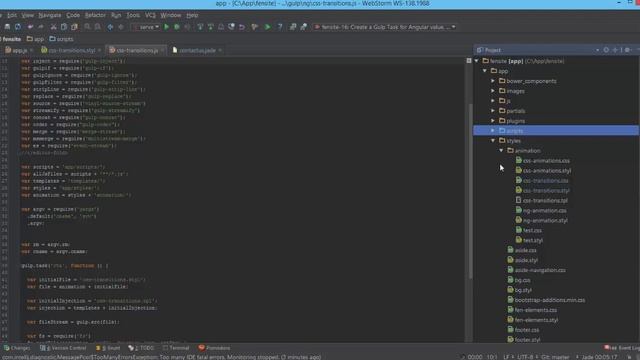Click the app breadcrumb in navigation bar

pos(36,39)
